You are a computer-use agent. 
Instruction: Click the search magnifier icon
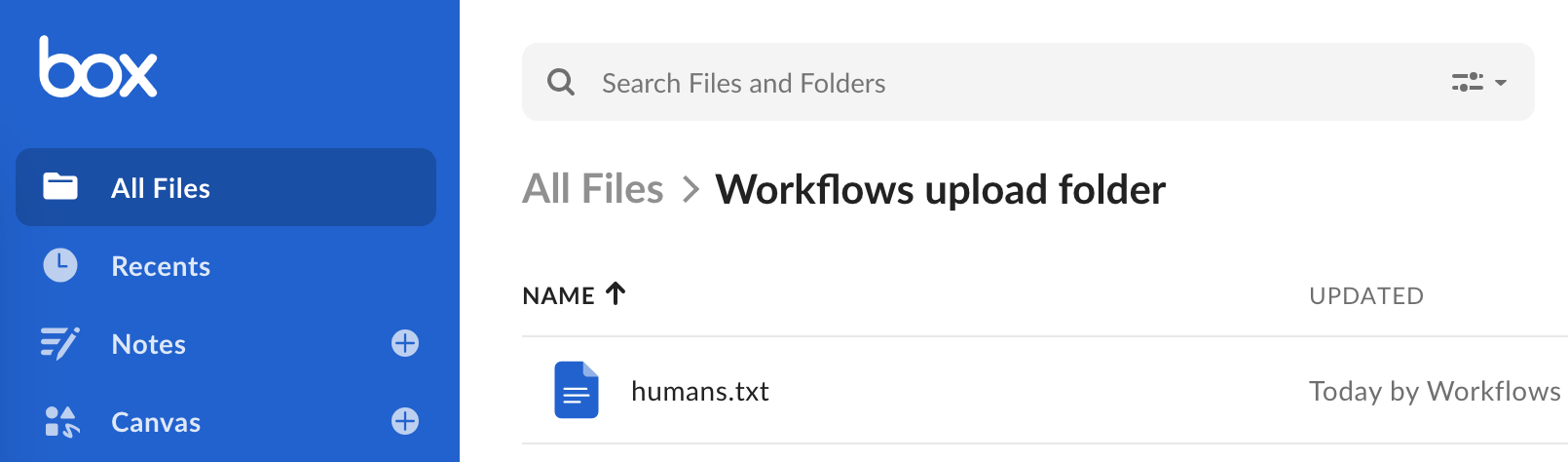(561, 82)
